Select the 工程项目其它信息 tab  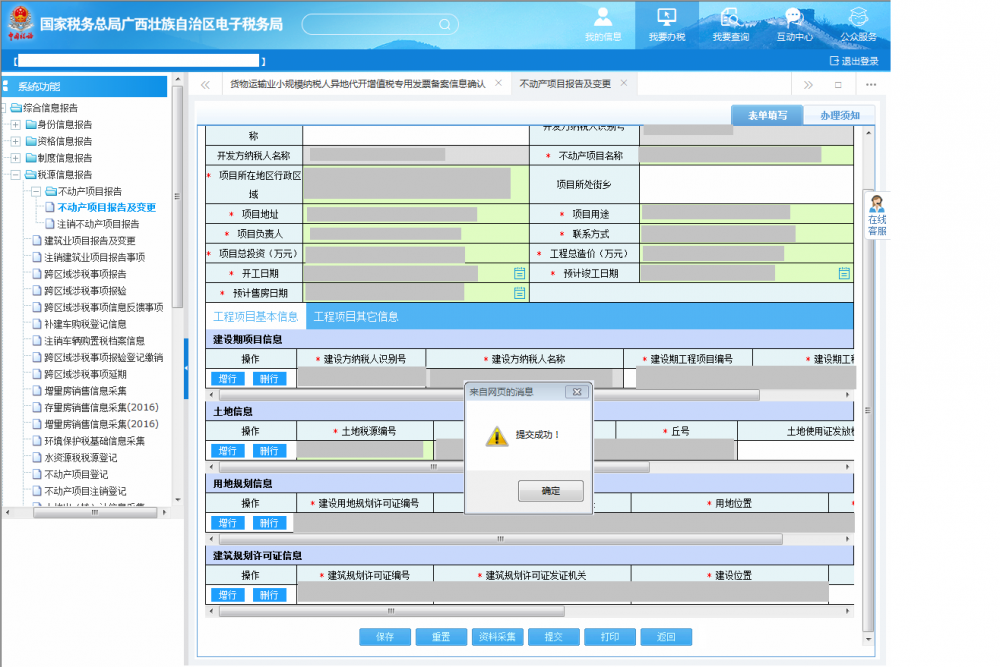click(x=355, y=316)
